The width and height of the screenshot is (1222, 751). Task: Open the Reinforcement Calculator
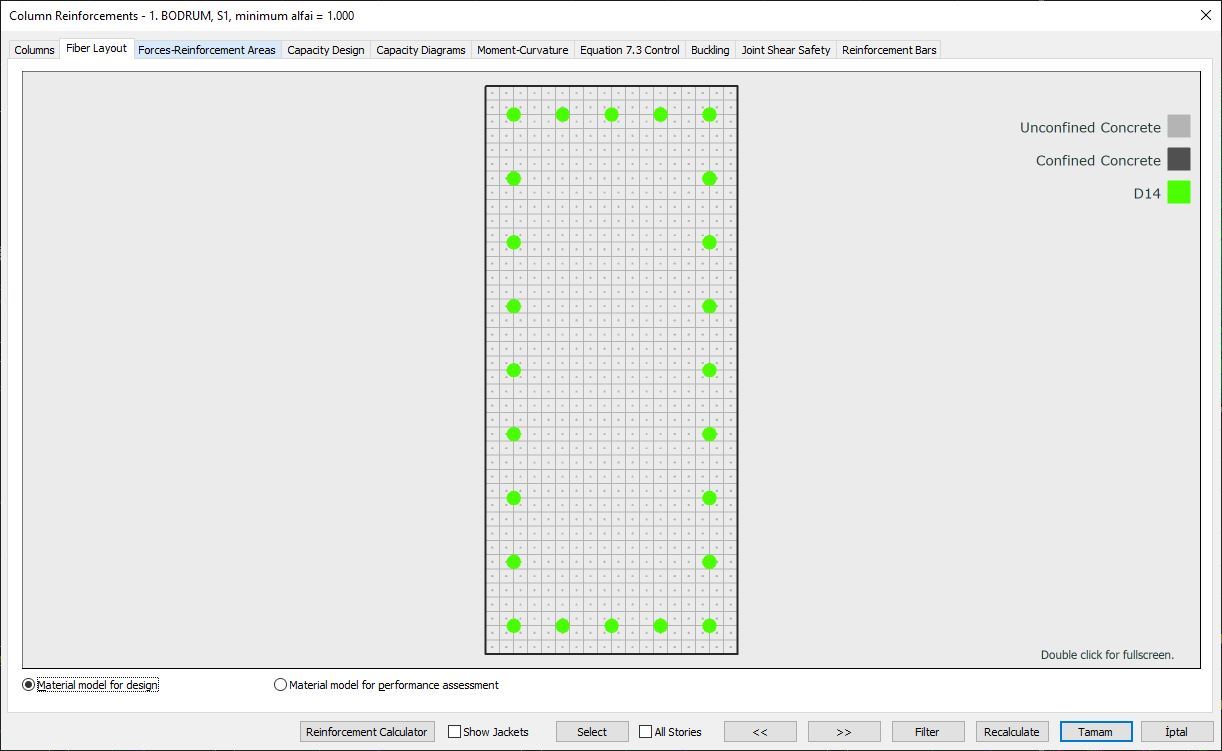coord(367,731)
